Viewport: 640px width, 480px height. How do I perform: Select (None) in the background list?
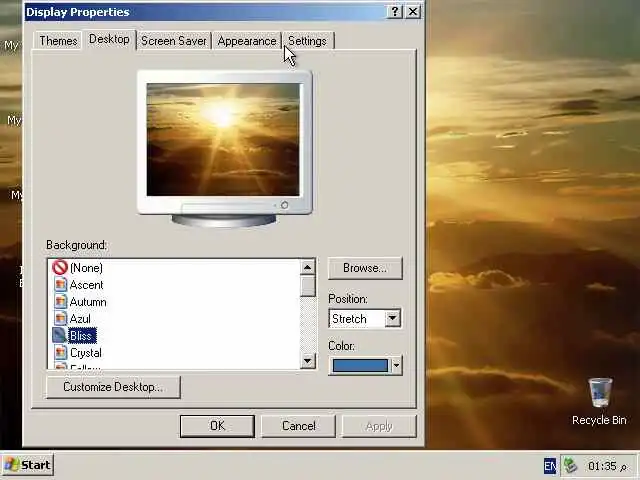click(x=86, y=268)
